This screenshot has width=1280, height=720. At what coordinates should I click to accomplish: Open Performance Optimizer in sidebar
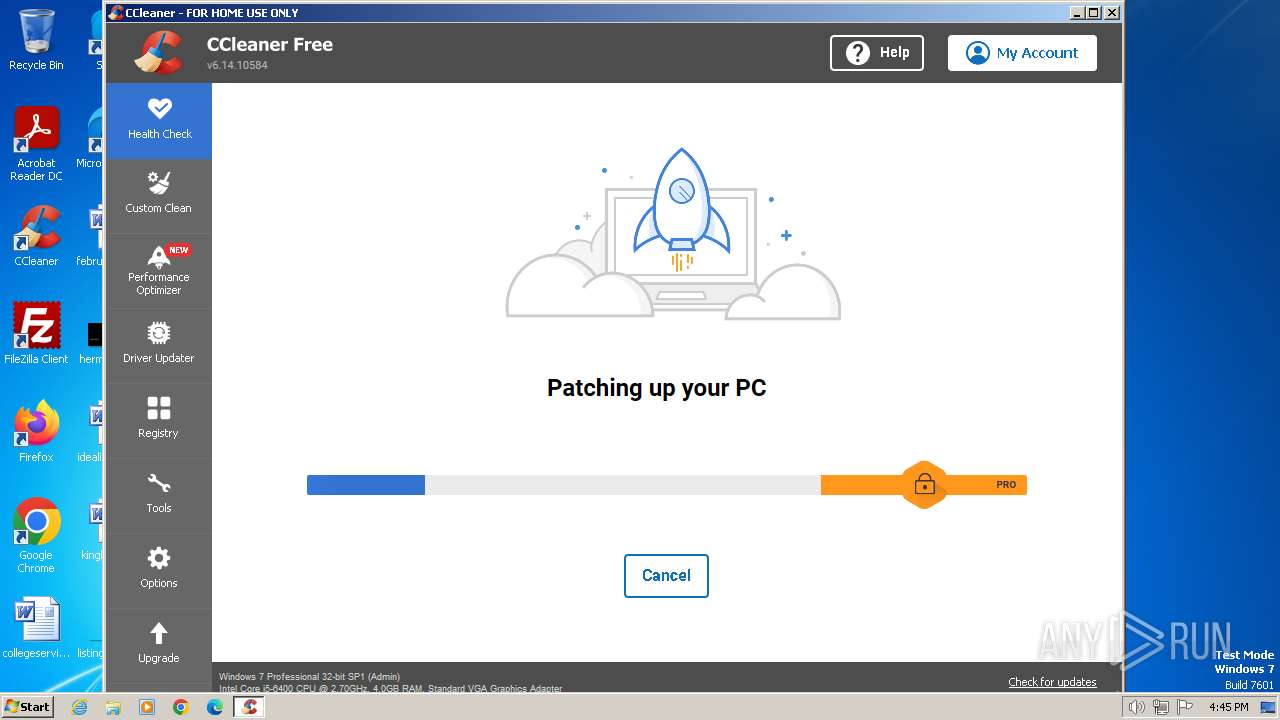click(159, 270)
